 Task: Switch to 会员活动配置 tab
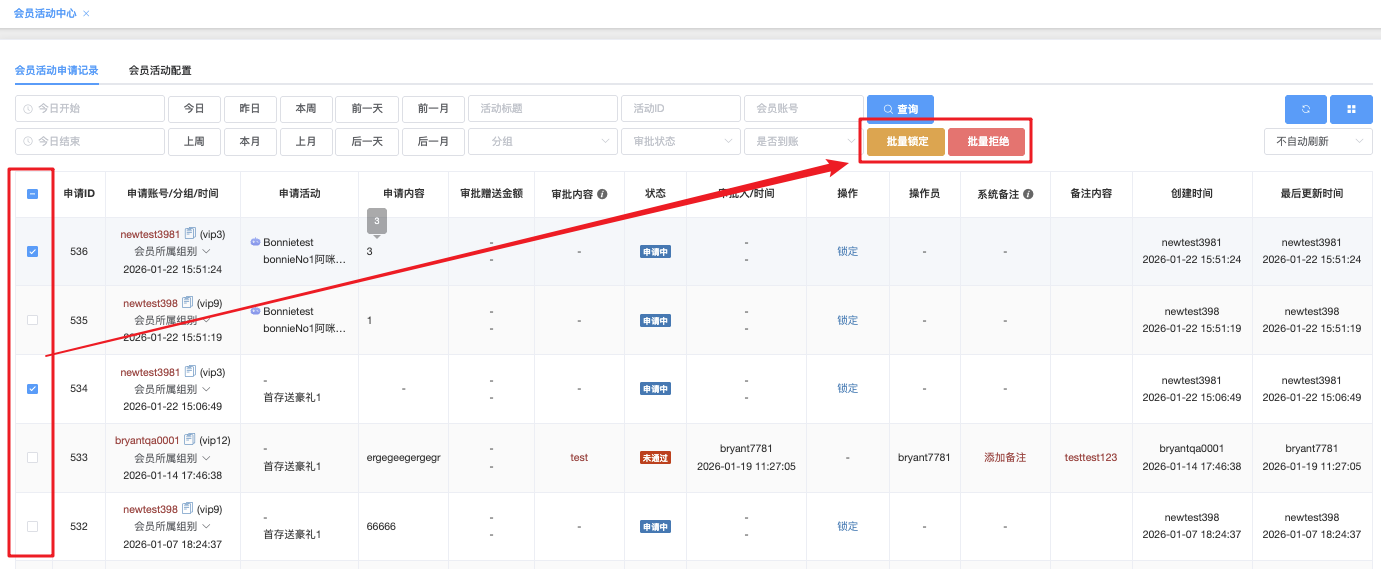(160, 71)
